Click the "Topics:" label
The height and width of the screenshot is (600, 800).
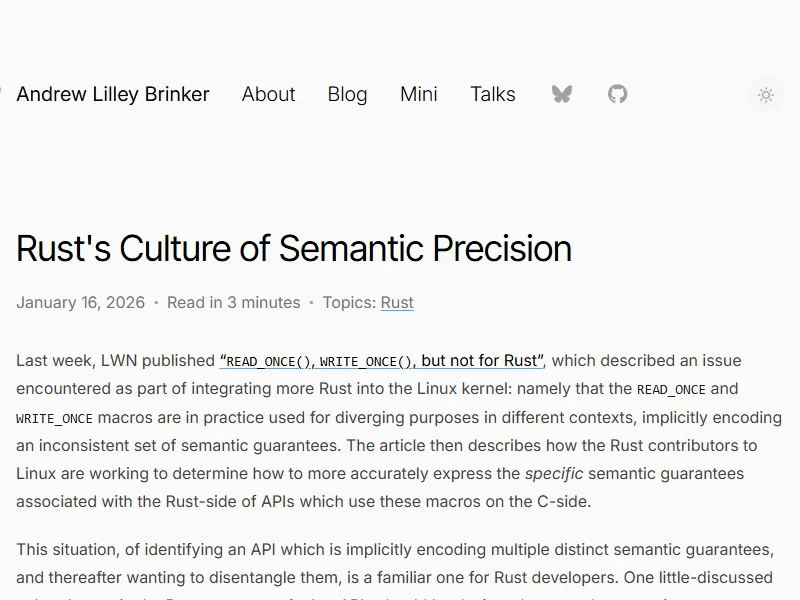349,302
